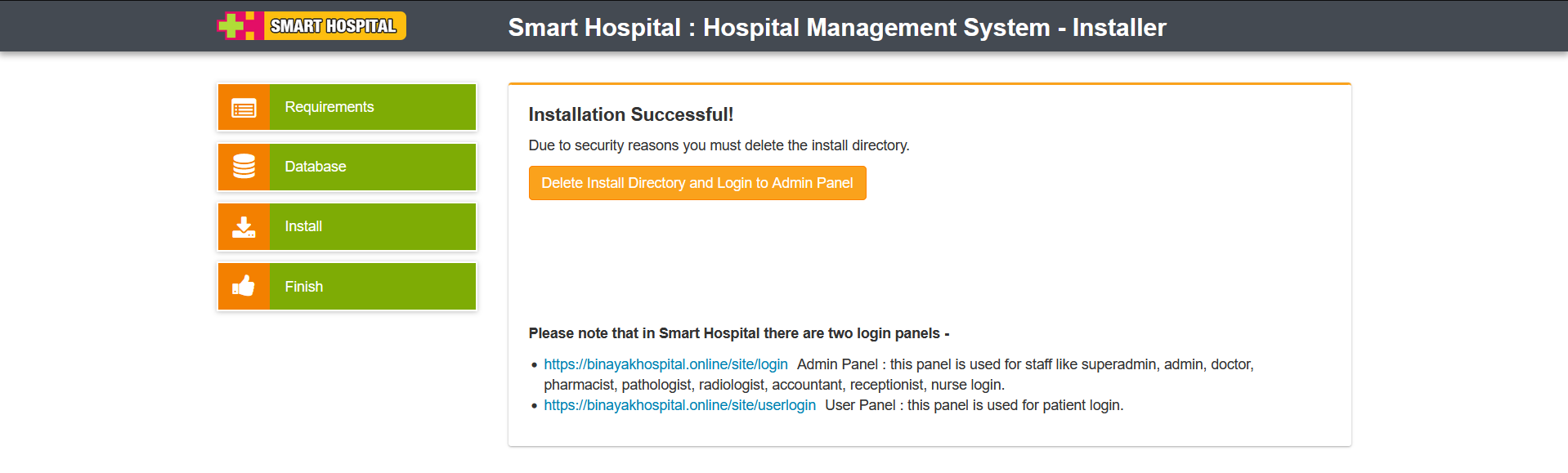This screenshot has width=1568, height=473.
Task: Click the Install download-arrow icon
Action: tap(244, 227)
